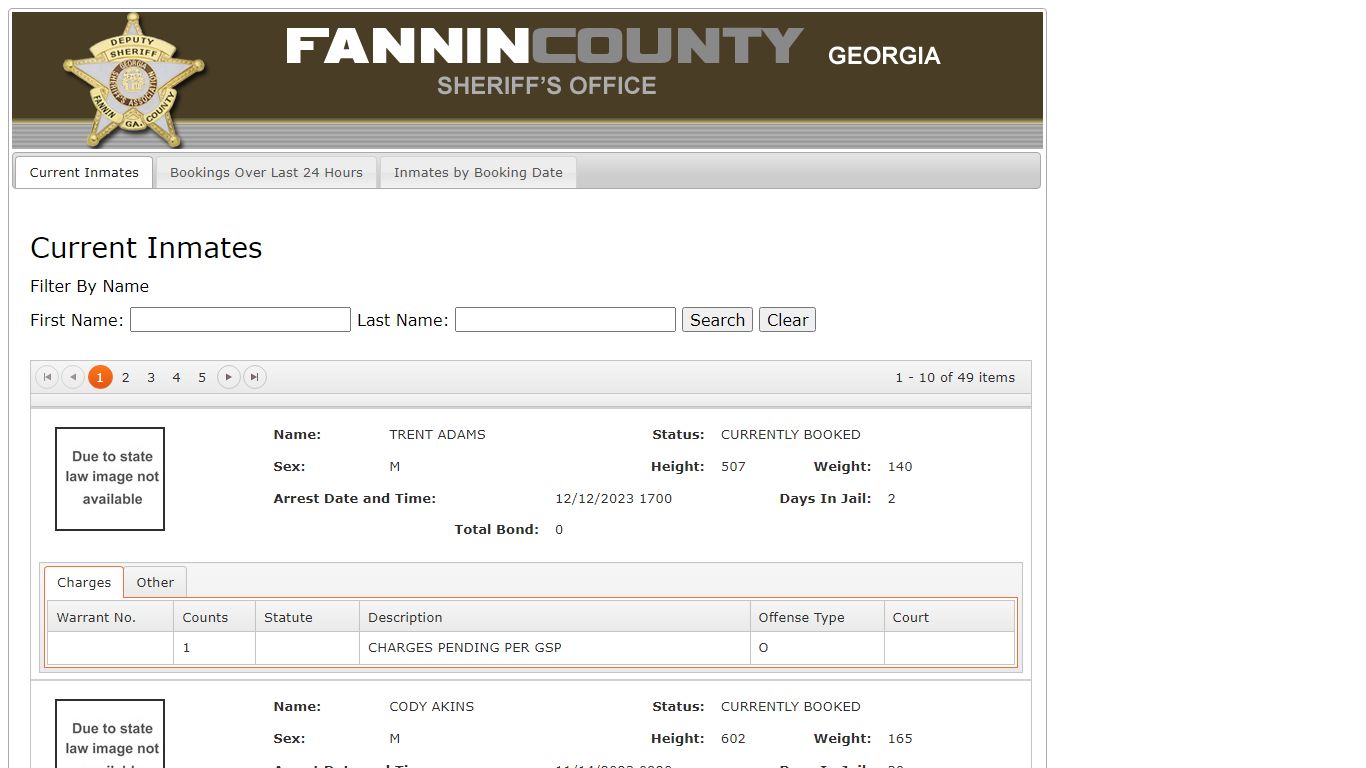Image resolution: width=1366 pixels, height=768 pixels.
Task: Show the Other tab for Trent Adams
Action: (155, 582)
